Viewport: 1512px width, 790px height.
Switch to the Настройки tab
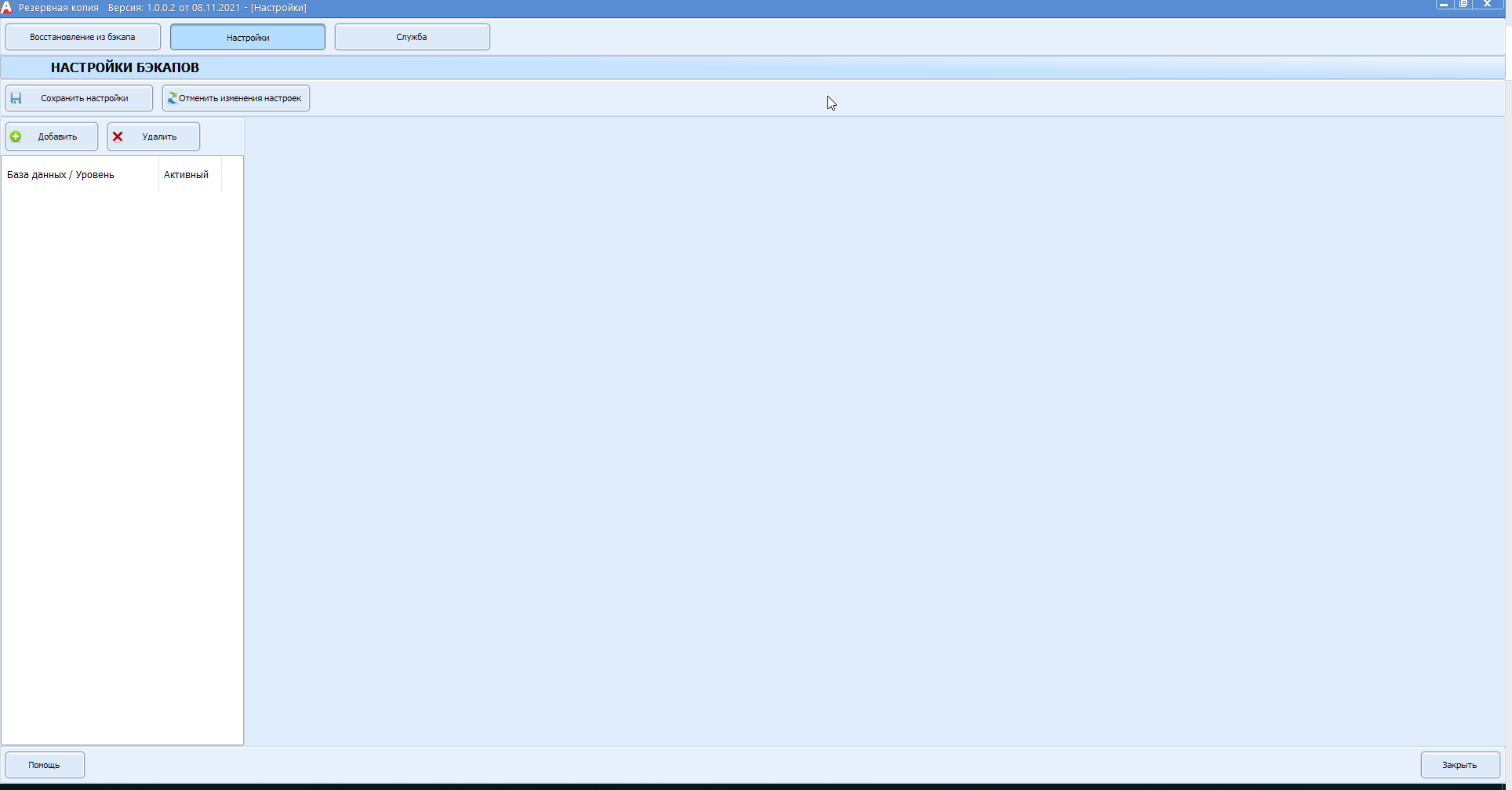point(248,37)
